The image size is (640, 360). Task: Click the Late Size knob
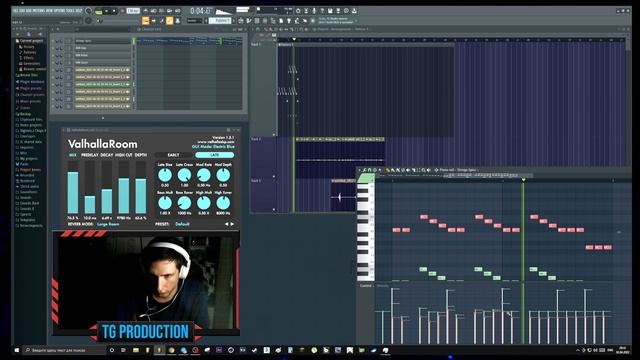tap(165, 175)
